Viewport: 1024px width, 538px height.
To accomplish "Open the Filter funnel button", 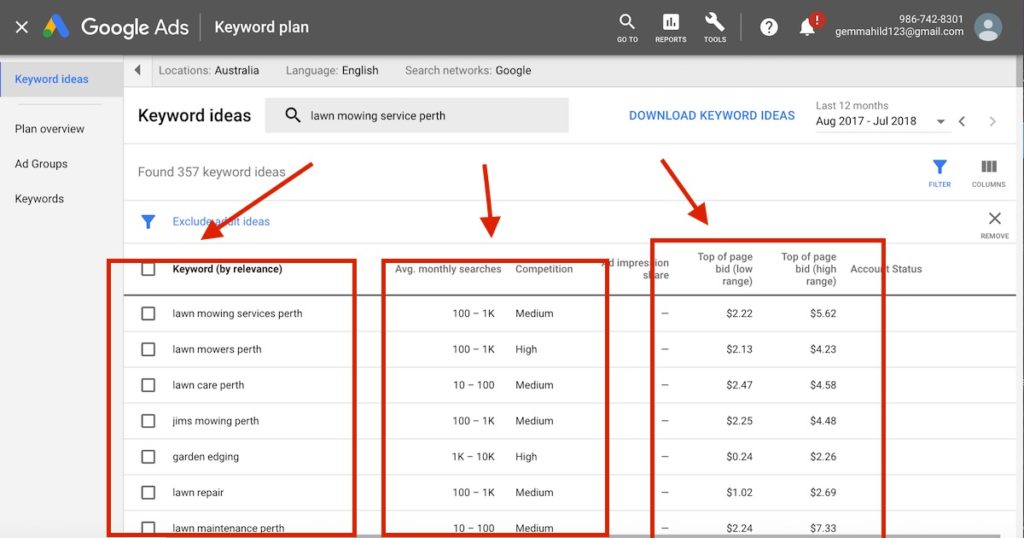I will click(939, 173).
